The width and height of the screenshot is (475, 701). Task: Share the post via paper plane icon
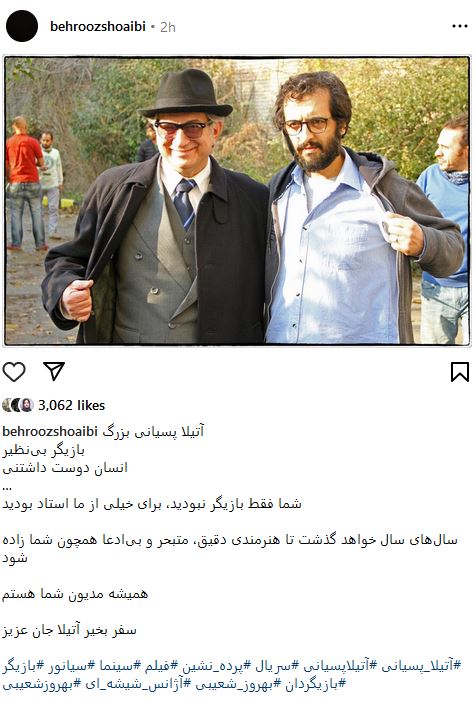(54, 371)
